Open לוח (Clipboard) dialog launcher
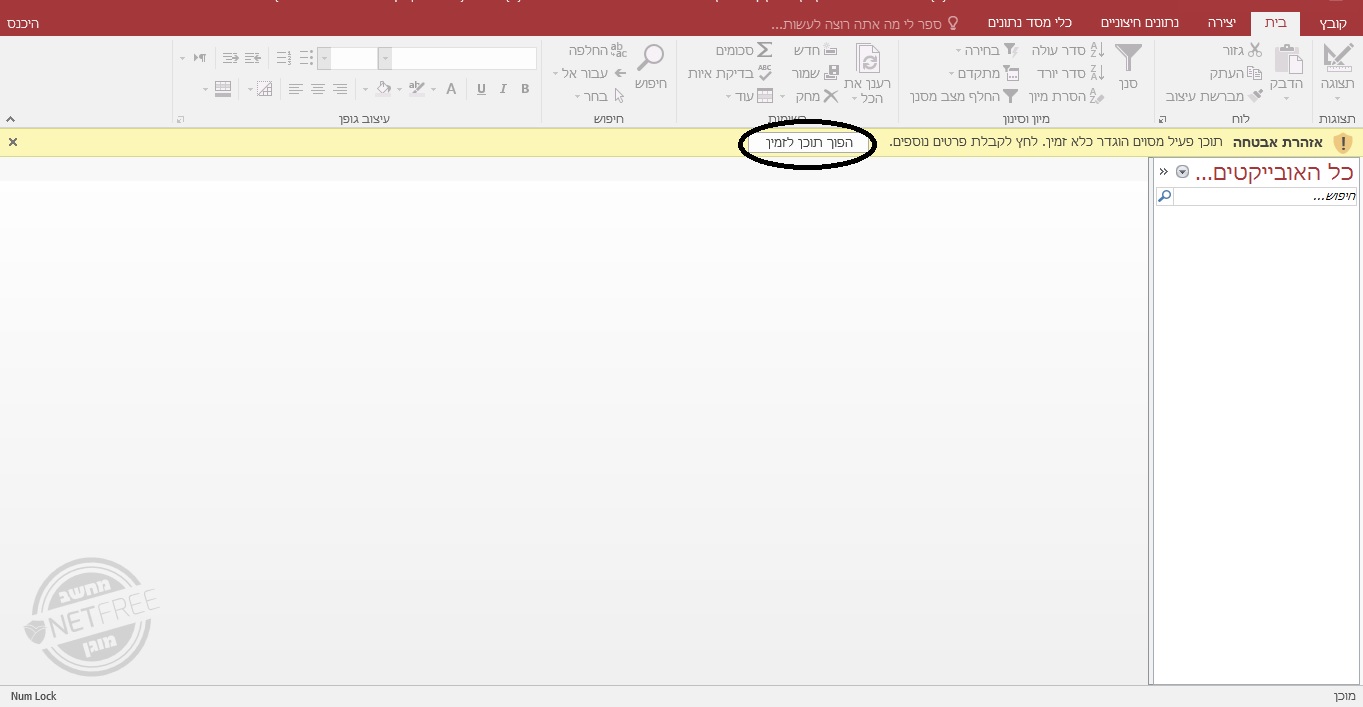This screenshot has height=707, width=1363. [x=1160, y=119]
